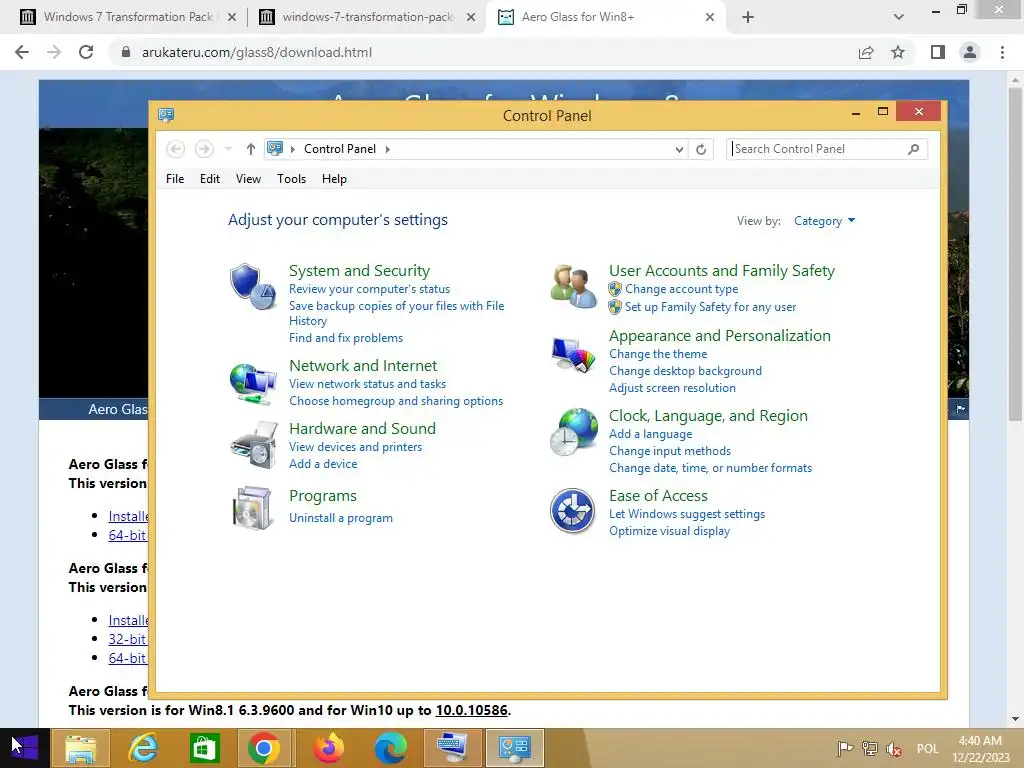Click the Control Panel forward arrow
The width and height of the screenshot is (1024, 768).
204,149
